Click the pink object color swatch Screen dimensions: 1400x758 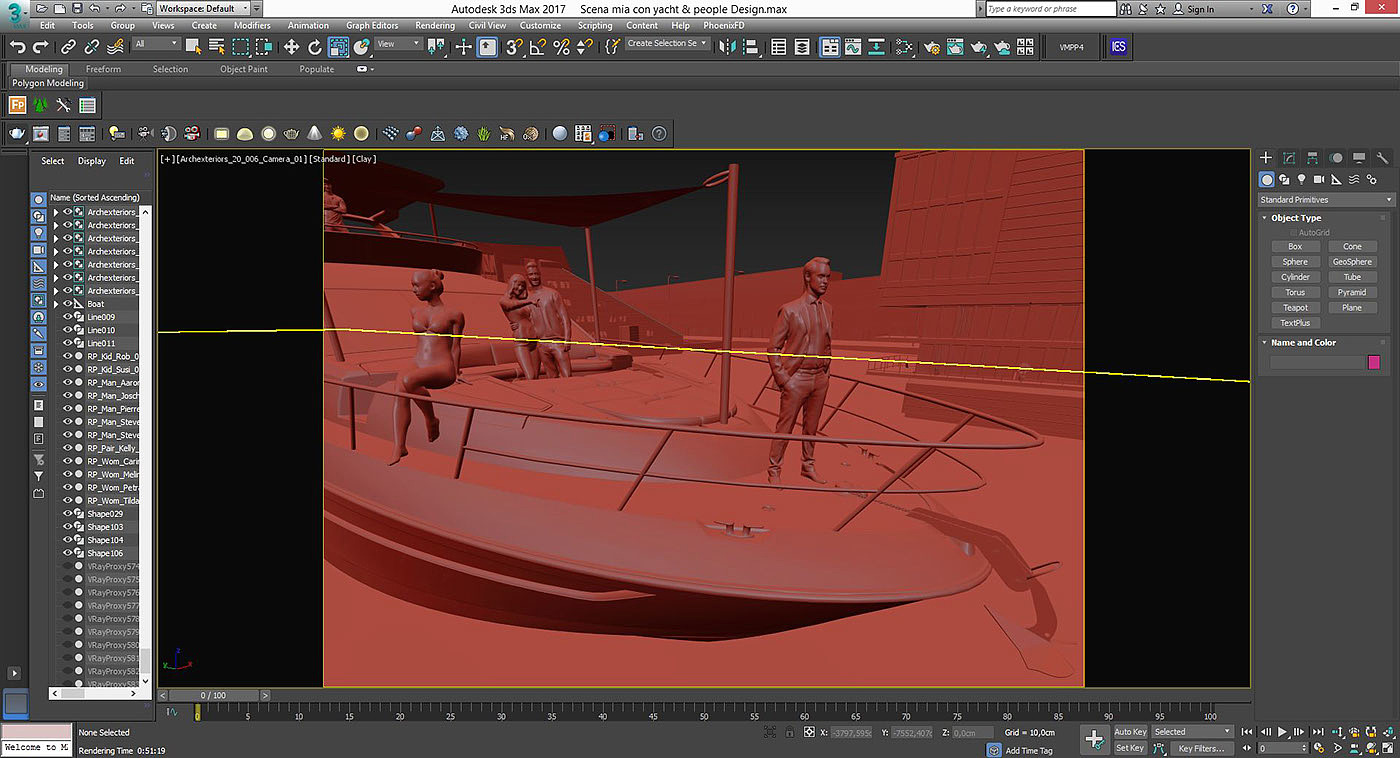[x=1374, y=362]
